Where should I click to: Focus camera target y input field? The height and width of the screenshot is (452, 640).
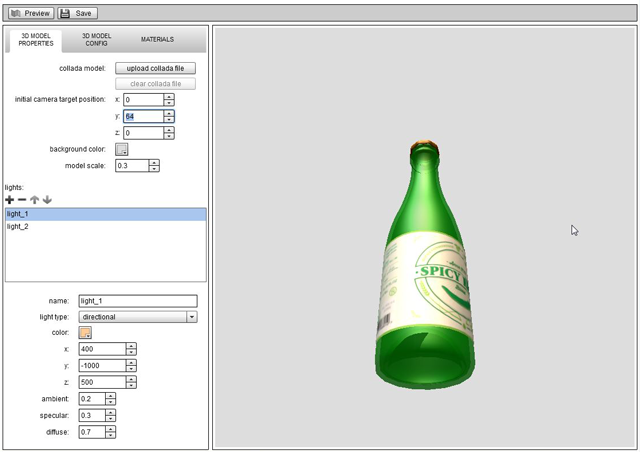(x=144, y=116)
